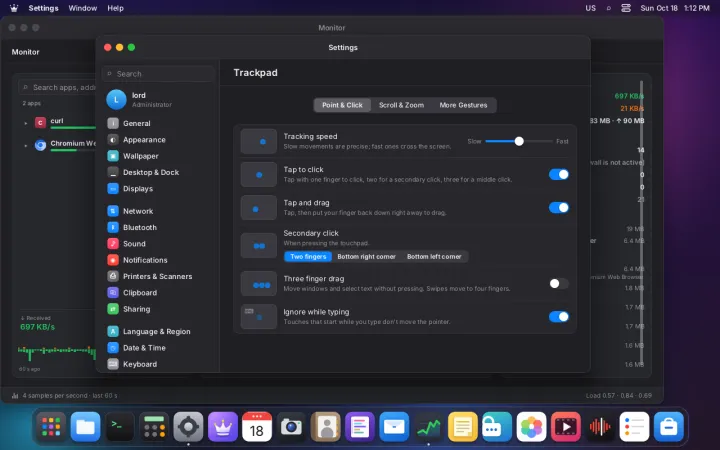Viewport: 720px width, 450px height.
Task: Adjust the Tracking speed slider
Action: [x=519, y=141]
